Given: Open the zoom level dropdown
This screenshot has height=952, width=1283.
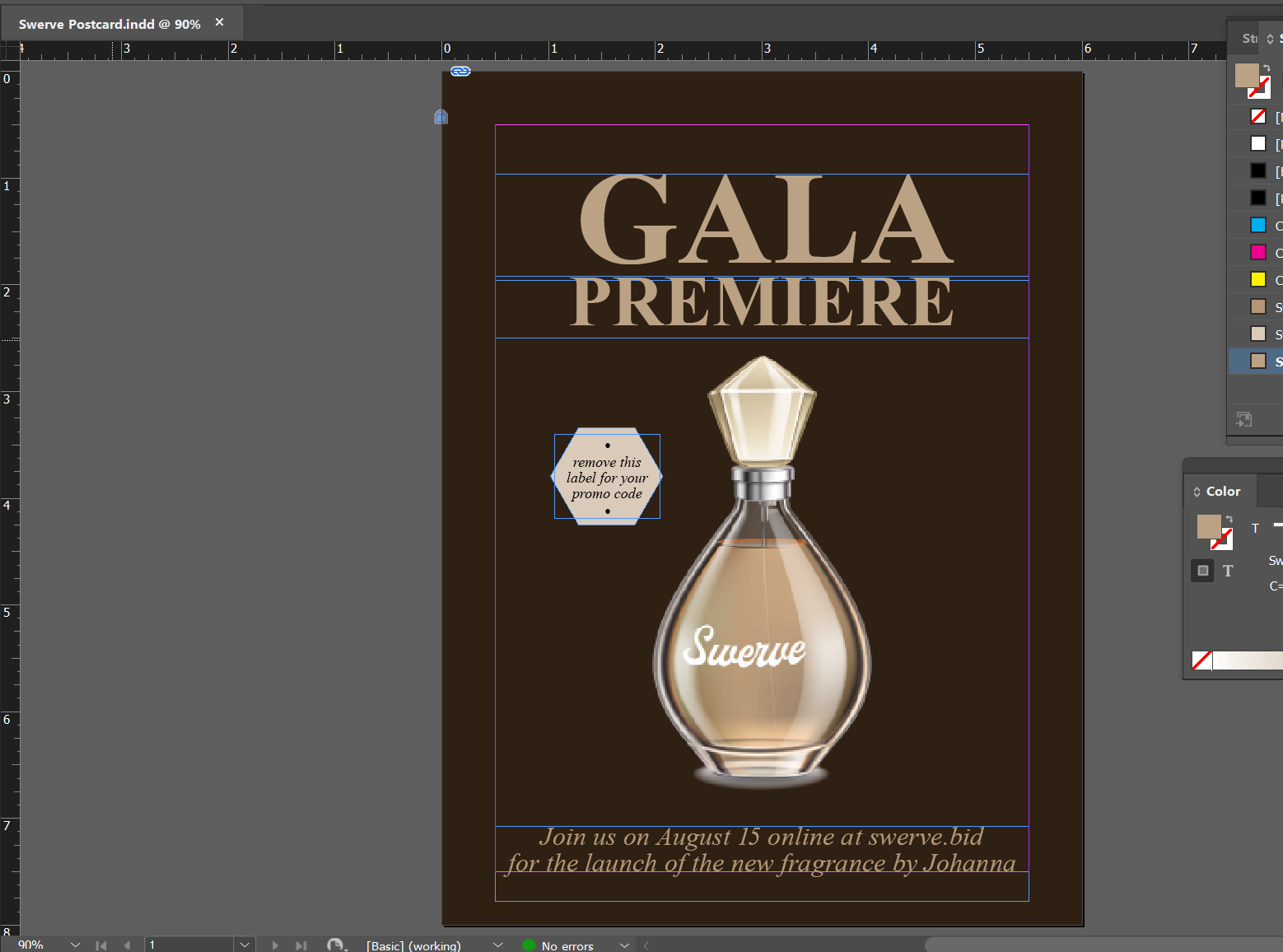Looking at the screenshot, I should [x=75, y=945].
